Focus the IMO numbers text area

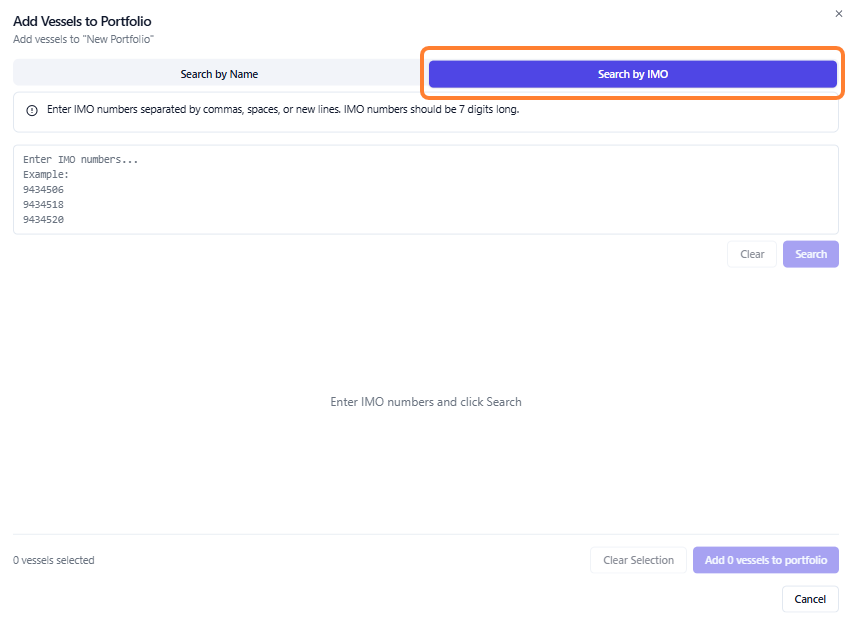click(426, 190)
